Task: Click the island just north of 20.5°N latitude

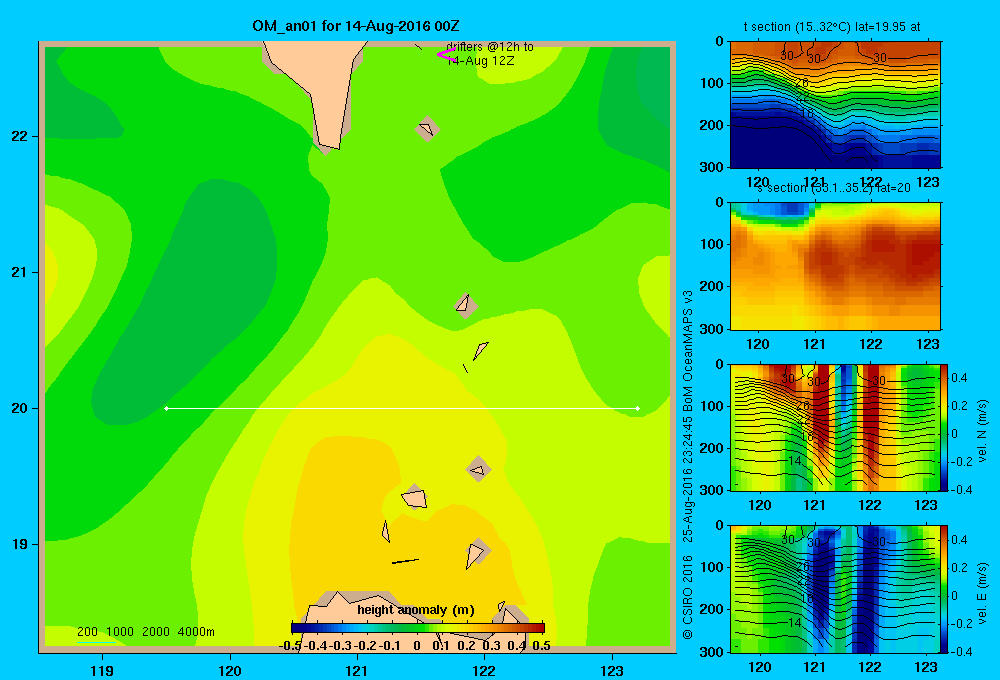Action: (466, 305)
